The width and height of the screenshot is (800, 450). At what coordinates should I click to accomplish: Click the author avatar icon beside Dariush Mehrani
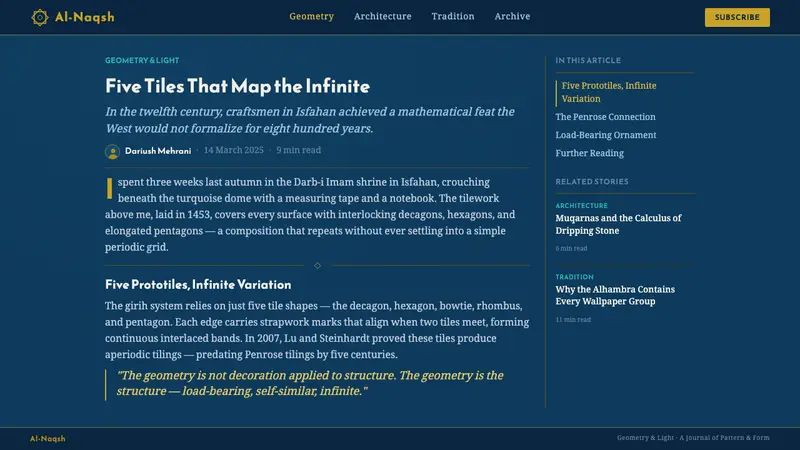pos(112,152)
